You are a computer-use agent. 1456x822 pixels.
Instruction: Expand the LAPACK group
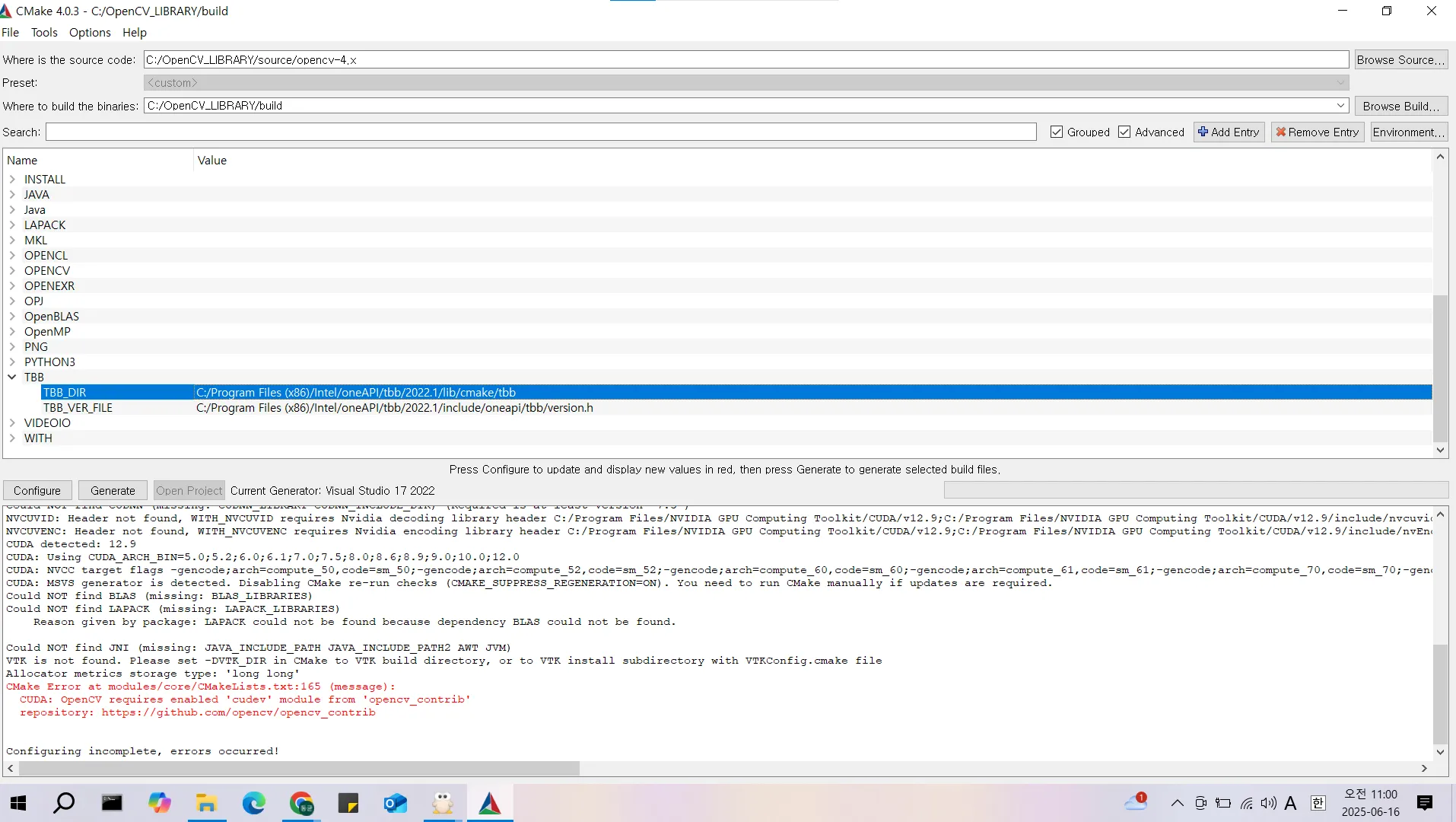click(12, 225)
